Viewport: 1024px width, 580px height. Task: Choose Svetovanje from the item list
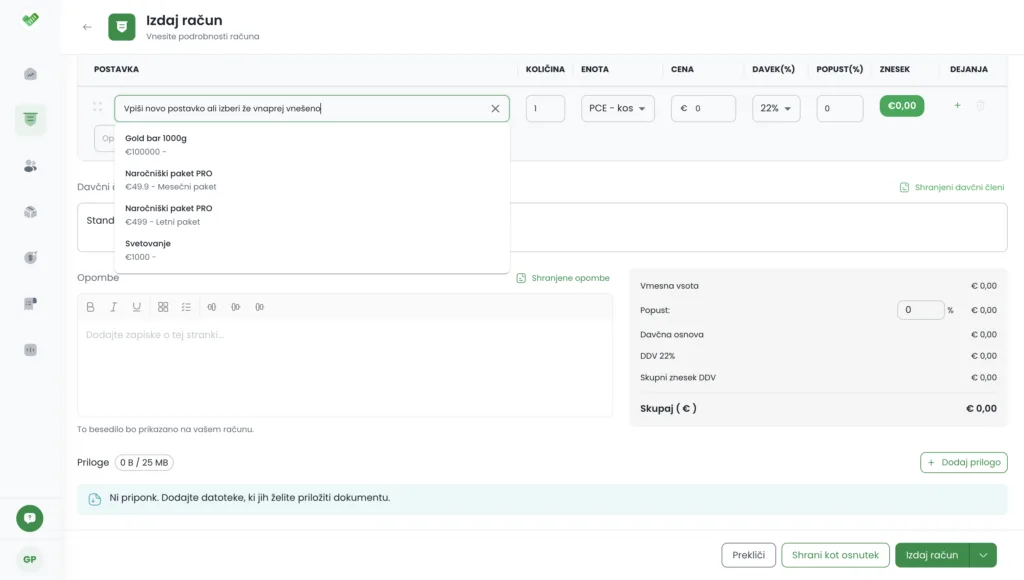tap(312, 250)
